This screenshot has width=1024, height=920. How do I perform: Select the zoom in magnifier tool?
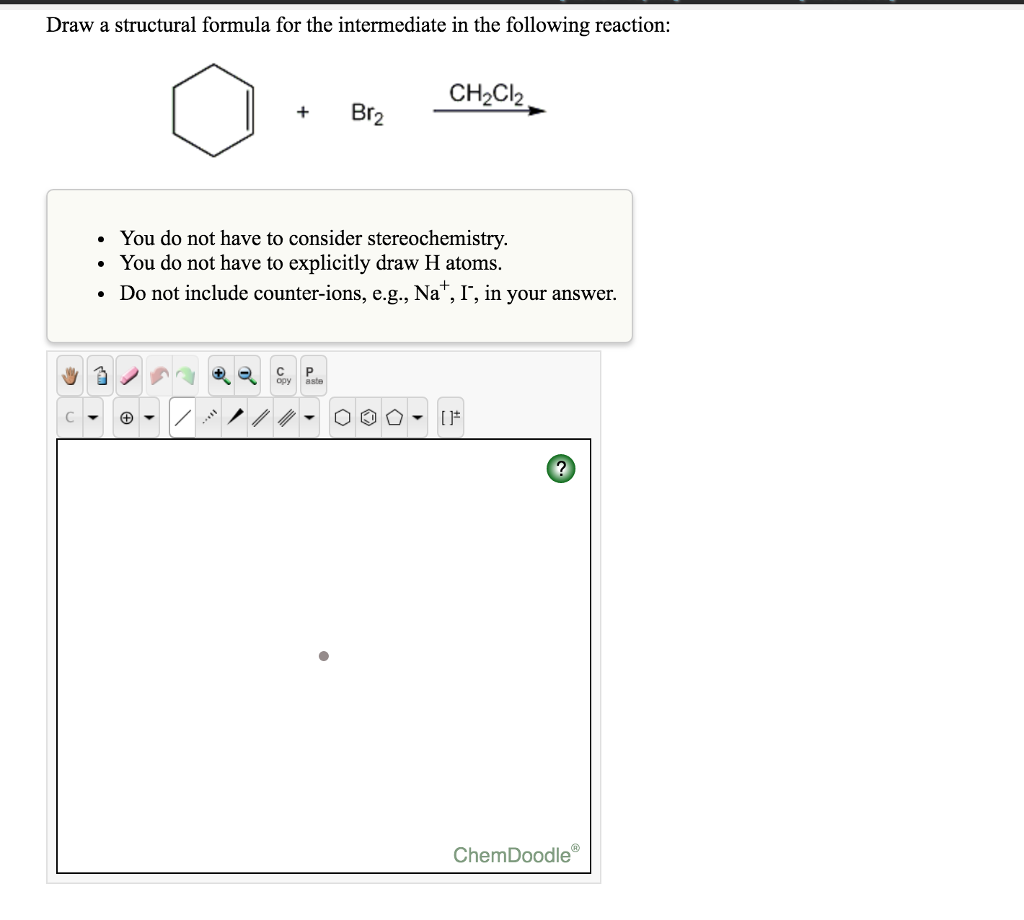tap(220, 375)
